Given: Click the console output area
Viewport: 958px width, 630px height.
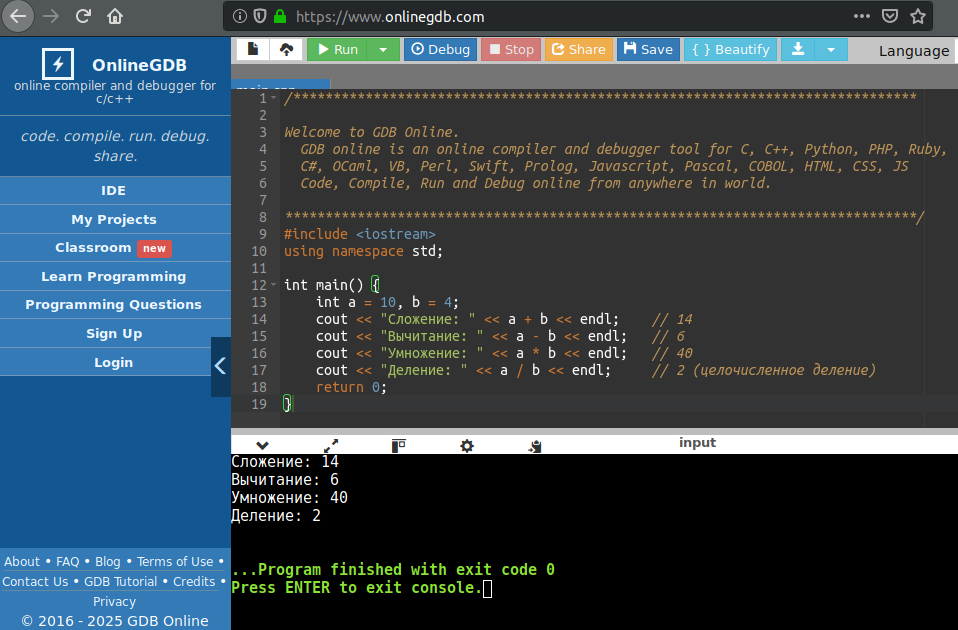Looking at the screenshot, I should click(x=594, y=542).
